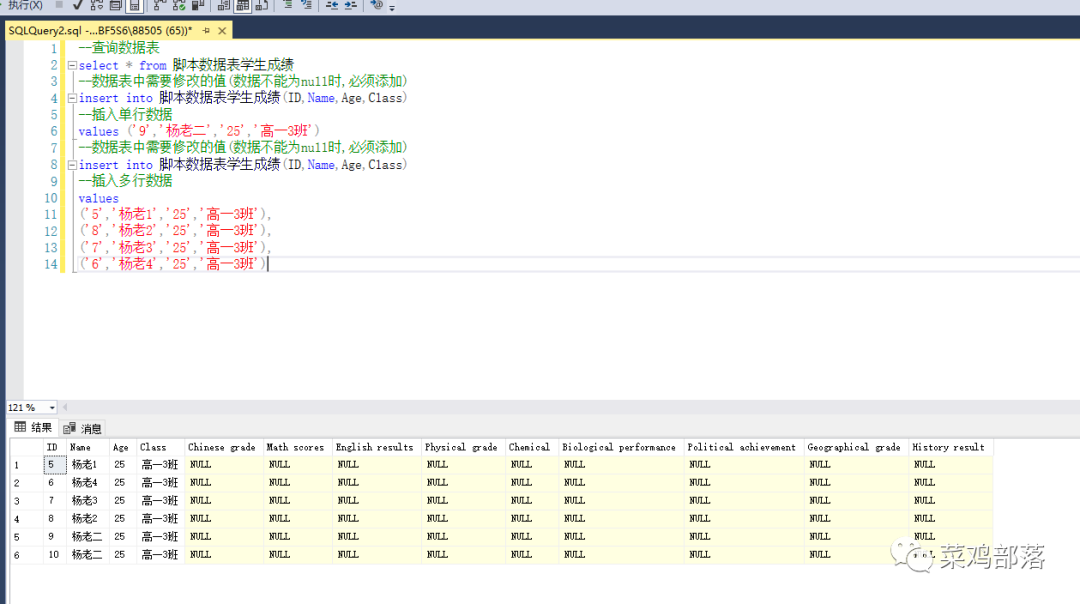Image resolution: width=1080 pixels, height=604 pixels.
Task: Click the Age column header
Action: (121, 447)
